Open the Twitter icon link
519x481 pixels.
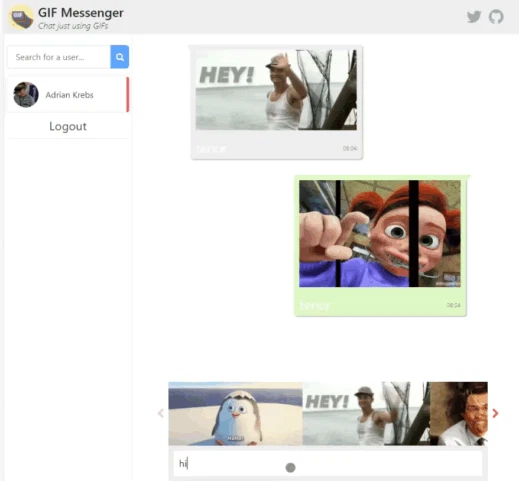tap(474, 17)
